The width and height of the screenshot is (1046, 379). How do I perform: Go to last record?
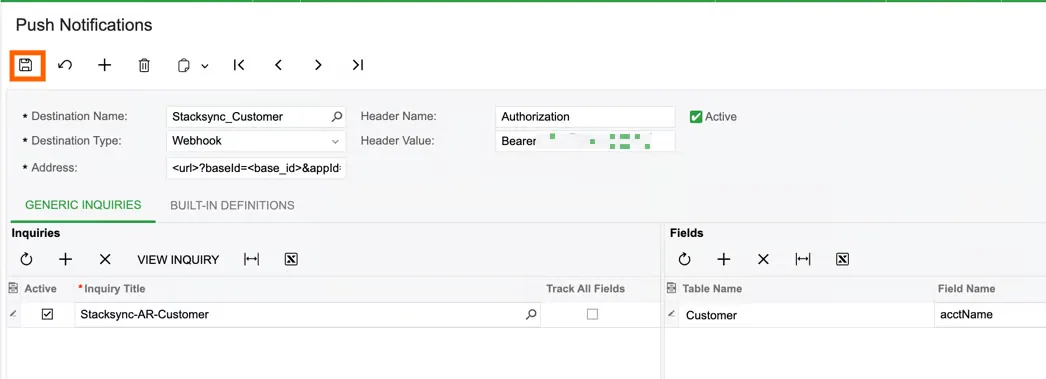click(x=358, y=65)
